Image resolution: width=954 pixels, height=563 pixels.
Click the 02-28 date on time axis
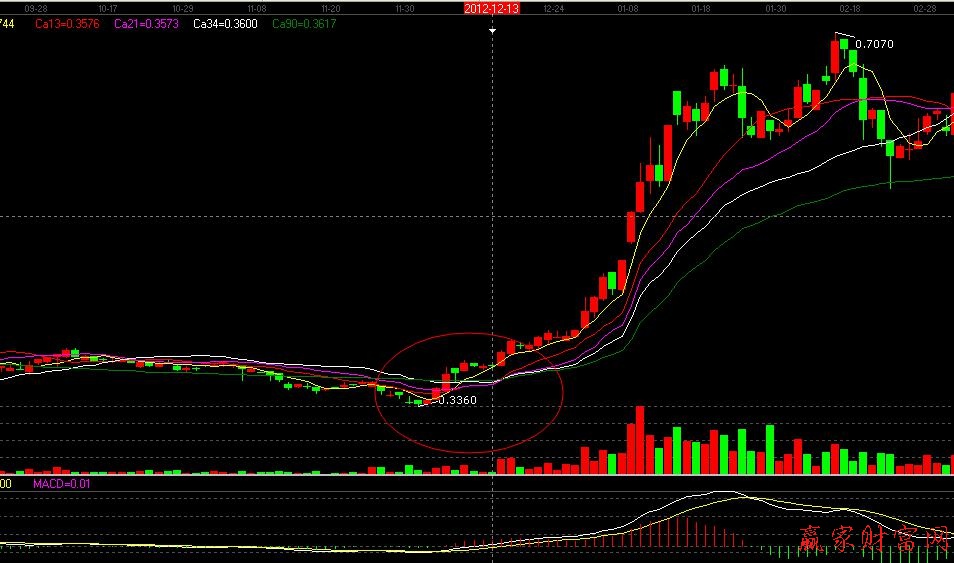click(925, 8)
